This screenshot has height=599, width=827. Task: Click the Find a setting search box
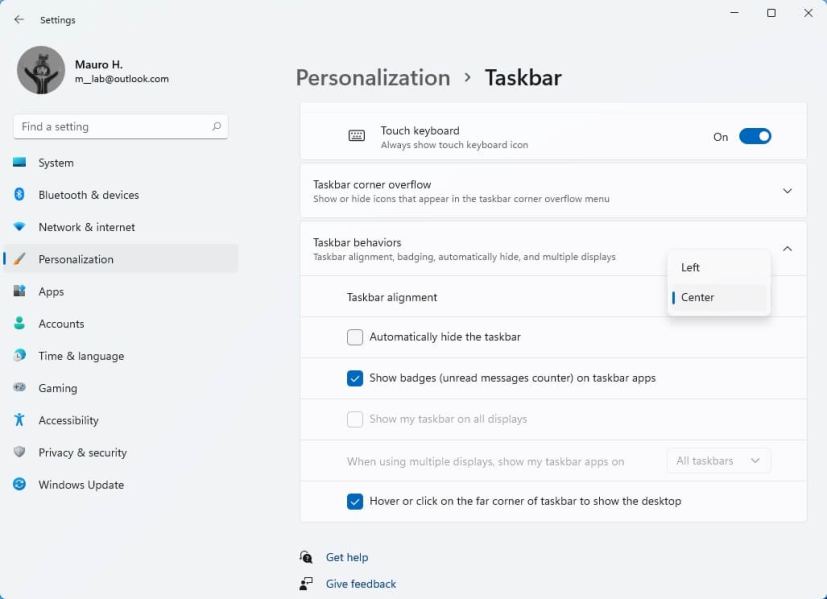point(112,127)
